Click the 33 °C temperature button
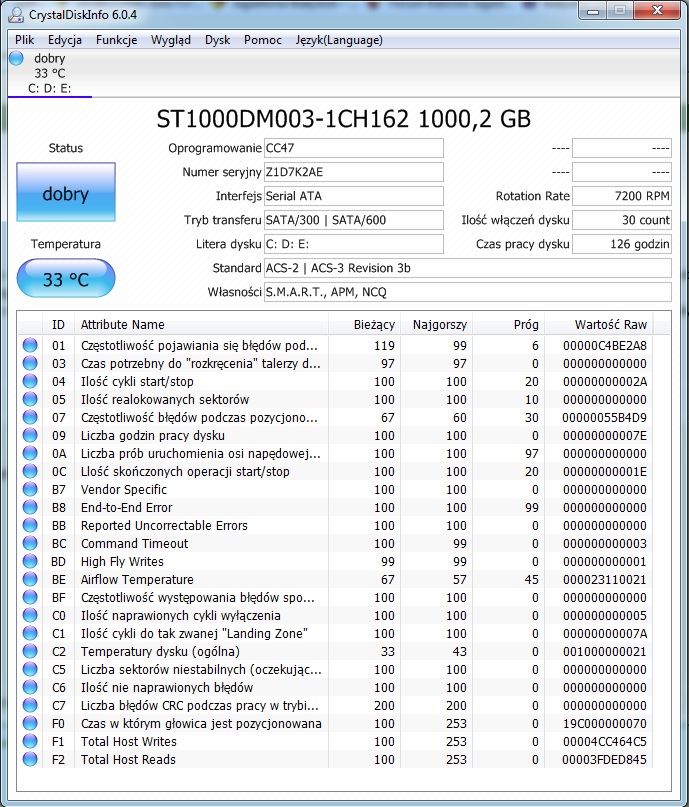The height and width of the screenshot is (807, 689). [66, 278]
